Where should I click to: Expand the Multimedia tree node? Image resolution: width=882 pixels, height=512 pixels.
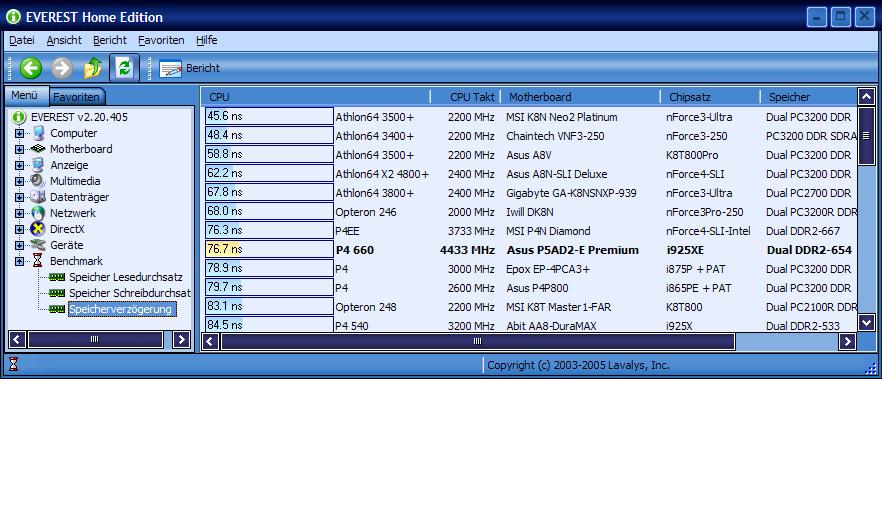tap(20, 181)
